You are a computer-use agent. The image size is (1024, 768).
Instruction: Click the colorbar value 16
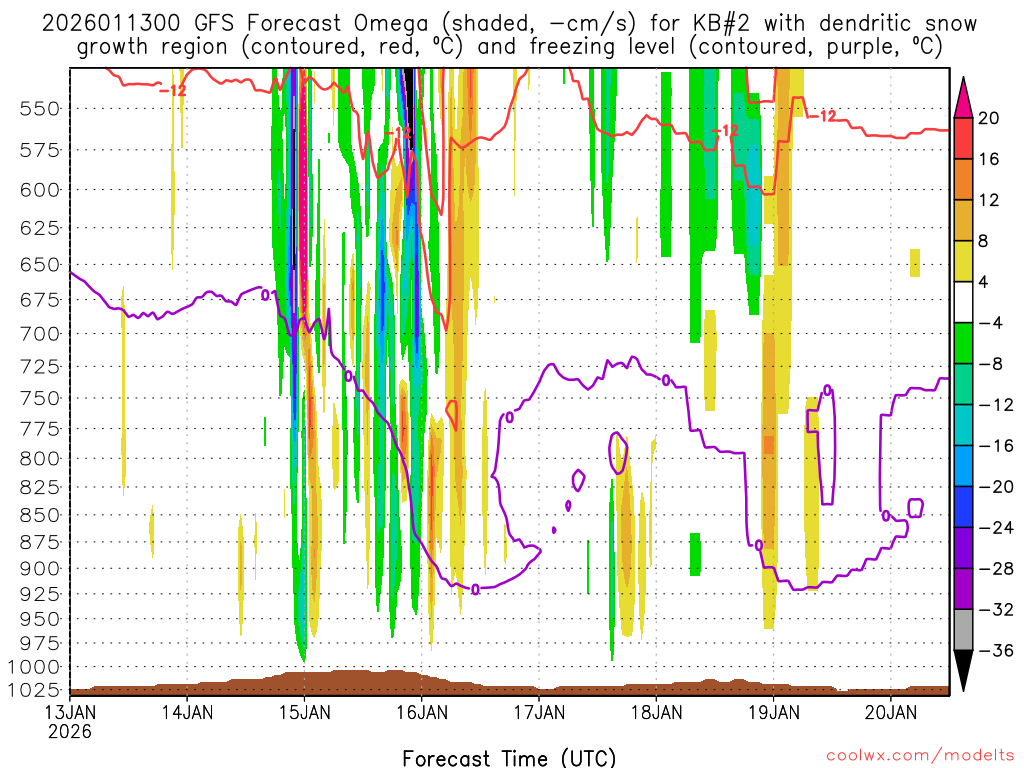click(988, 159)
